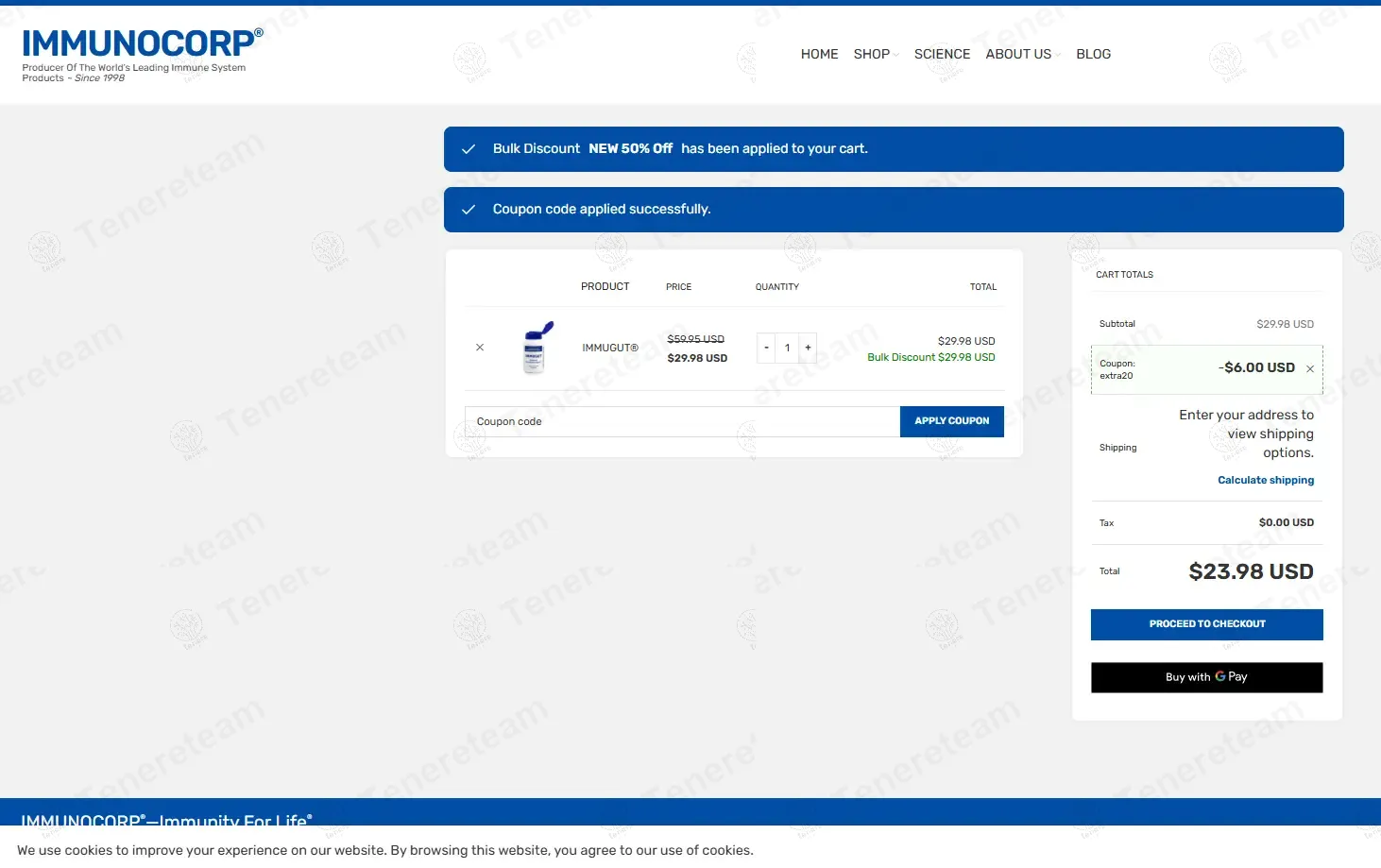This screenshot has width=1381, height=868.
Task: Navigate to the SCIENCE menu item
Action: point(942,54)
